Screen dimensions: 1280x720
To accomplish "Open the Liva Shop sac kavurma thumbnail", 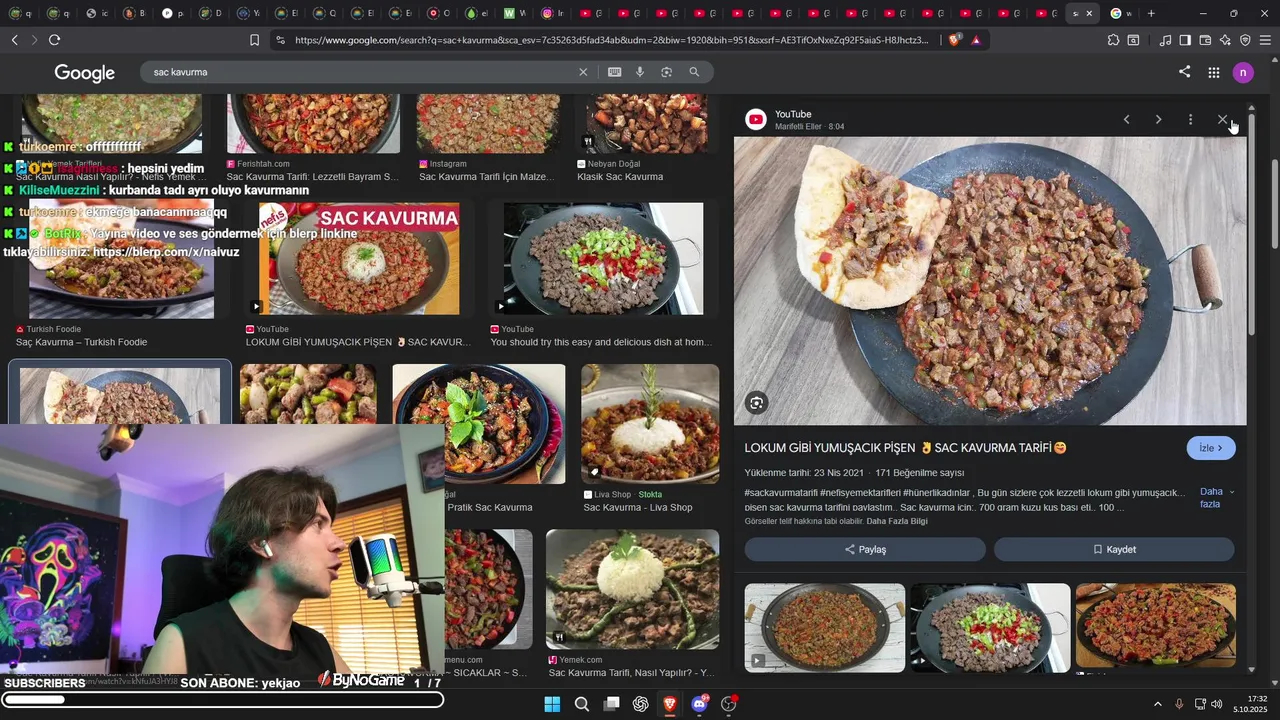I will click(x=650, y=424).
